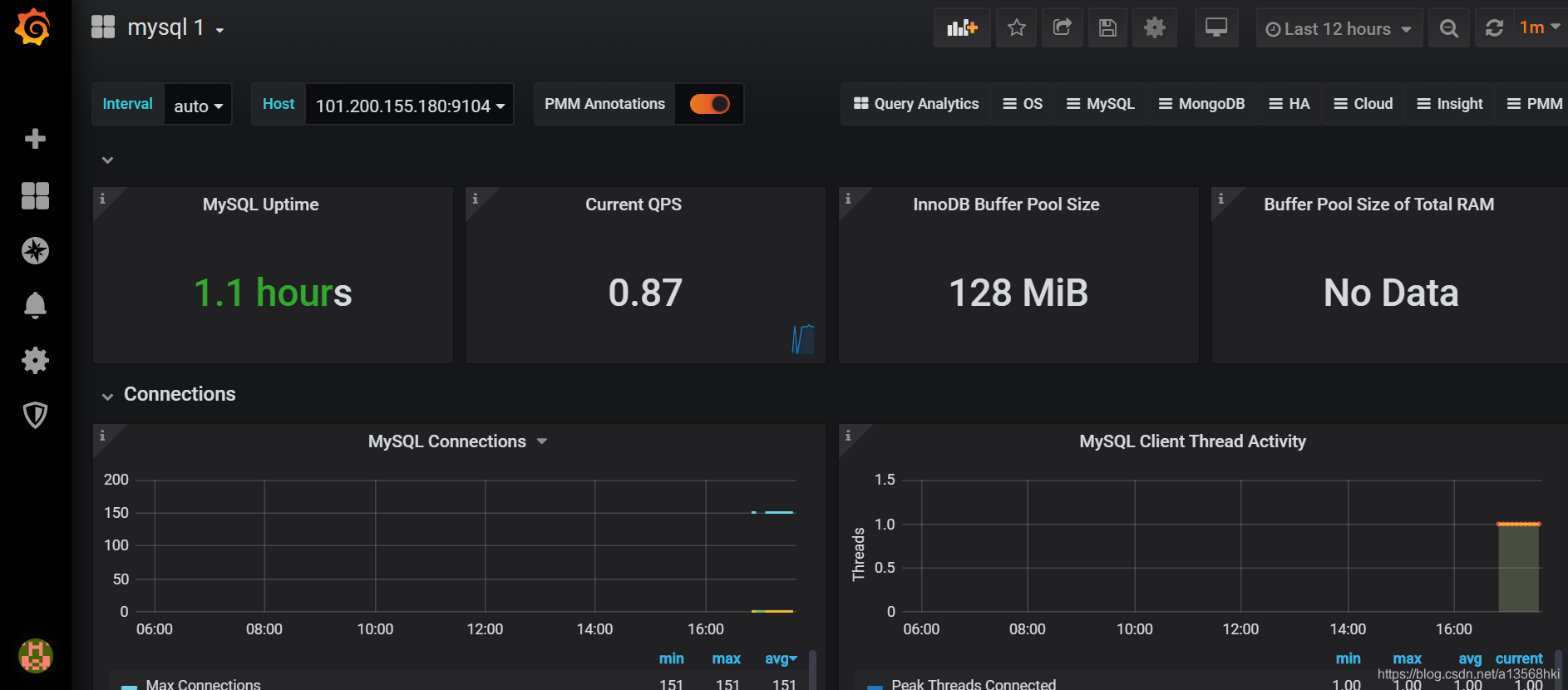
Task: Open the MongoDB menu
Action: pyautogui.click(x=1201, y=104)
